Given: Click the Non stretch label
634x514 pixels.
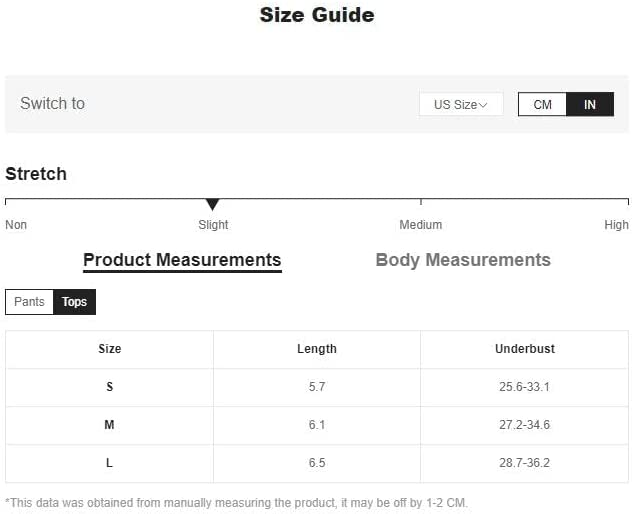Looking at the screenshot, I should coord(16,224).
